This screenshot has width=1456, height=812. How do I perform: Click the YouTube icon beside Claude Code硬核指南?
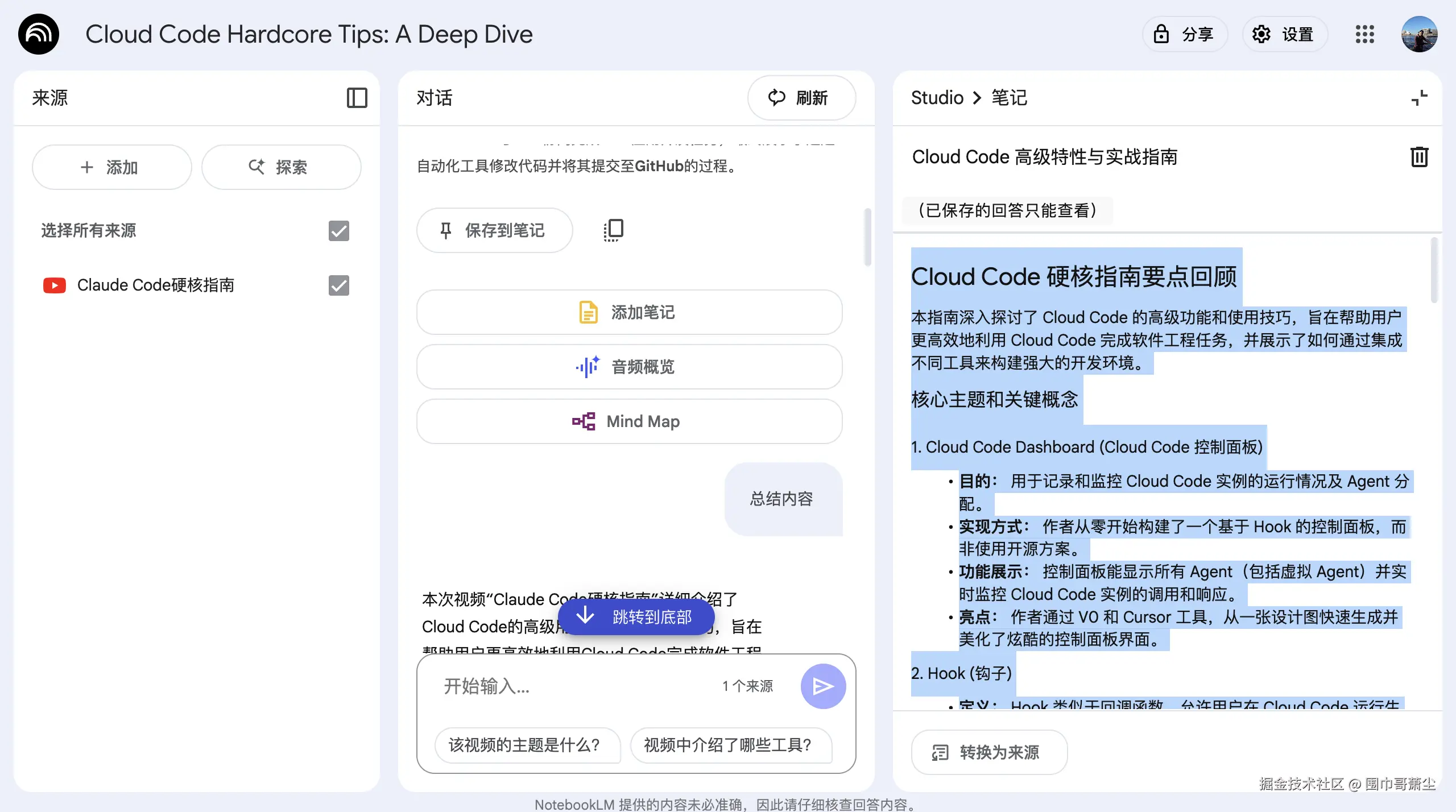click(55, 285)
